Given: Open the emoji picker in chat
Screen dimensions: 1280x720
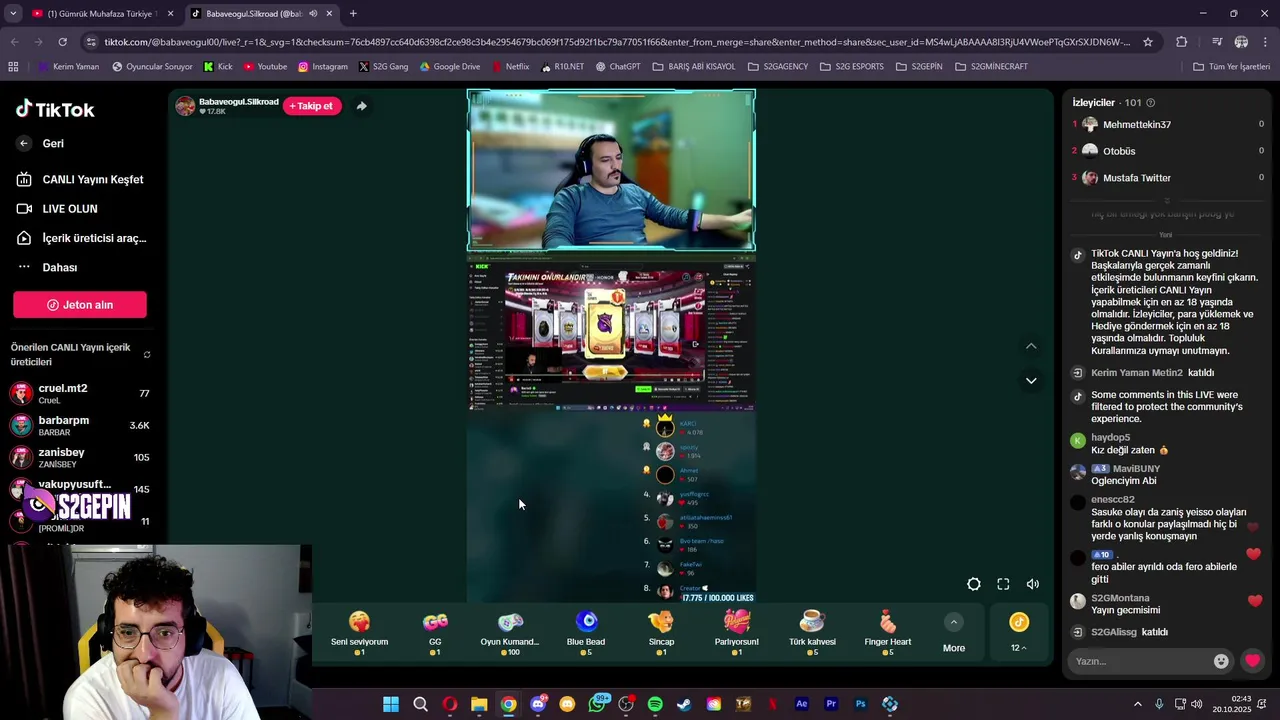Looking at the screenshot, I should click(x=1221, y=661).
